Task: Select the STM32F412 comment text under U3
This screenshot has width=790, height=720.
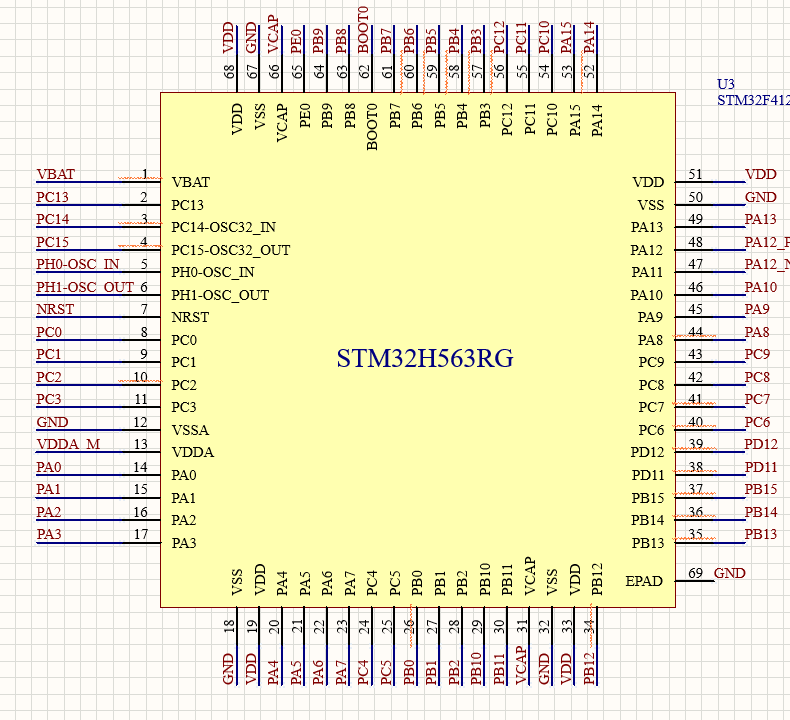Action: (753, 100)
